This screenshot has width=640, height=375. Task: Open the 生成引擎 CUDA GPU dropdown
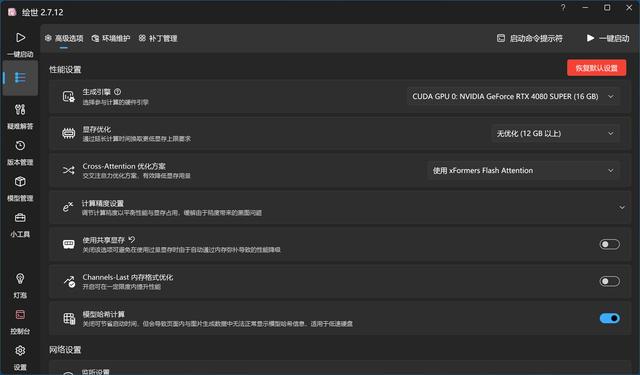513,97
